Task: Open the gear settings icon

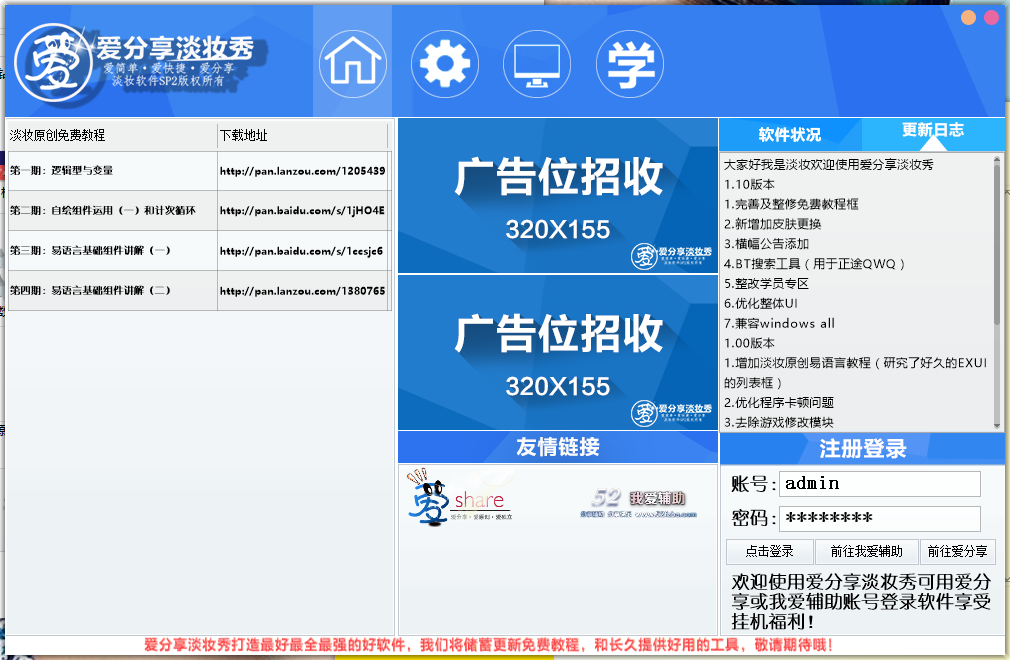Action: (x=445, y=63)
